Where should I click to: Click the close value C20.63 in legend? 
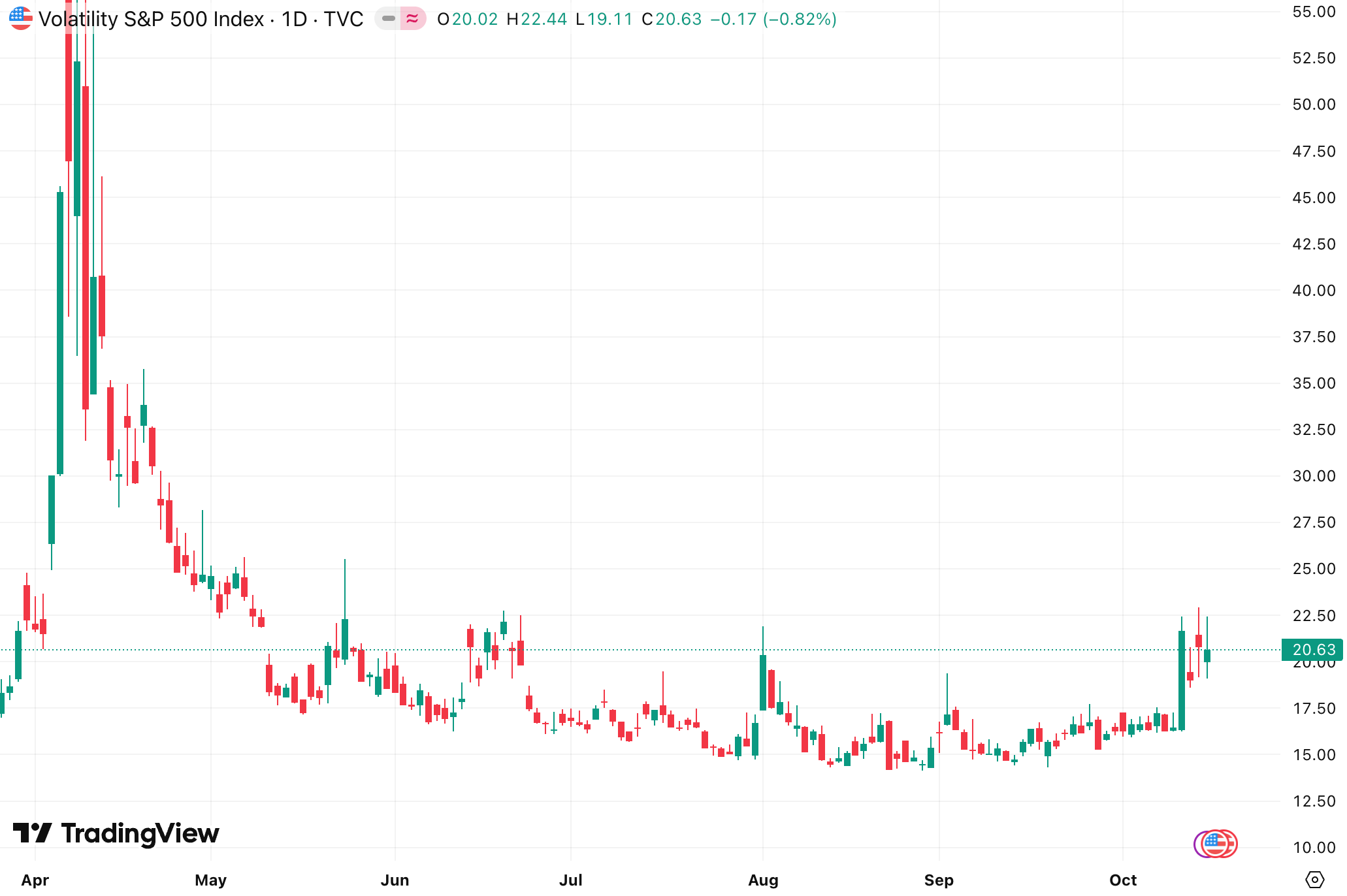672,19
